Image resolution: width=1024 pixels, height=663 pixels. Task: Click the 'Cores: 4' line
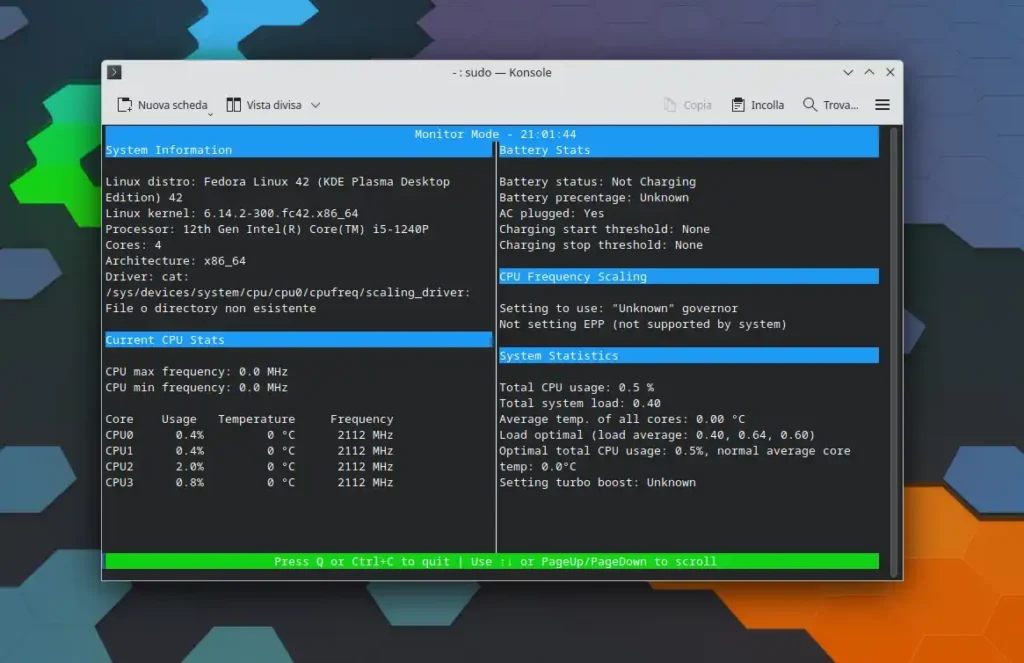click(x=133, y=245)
